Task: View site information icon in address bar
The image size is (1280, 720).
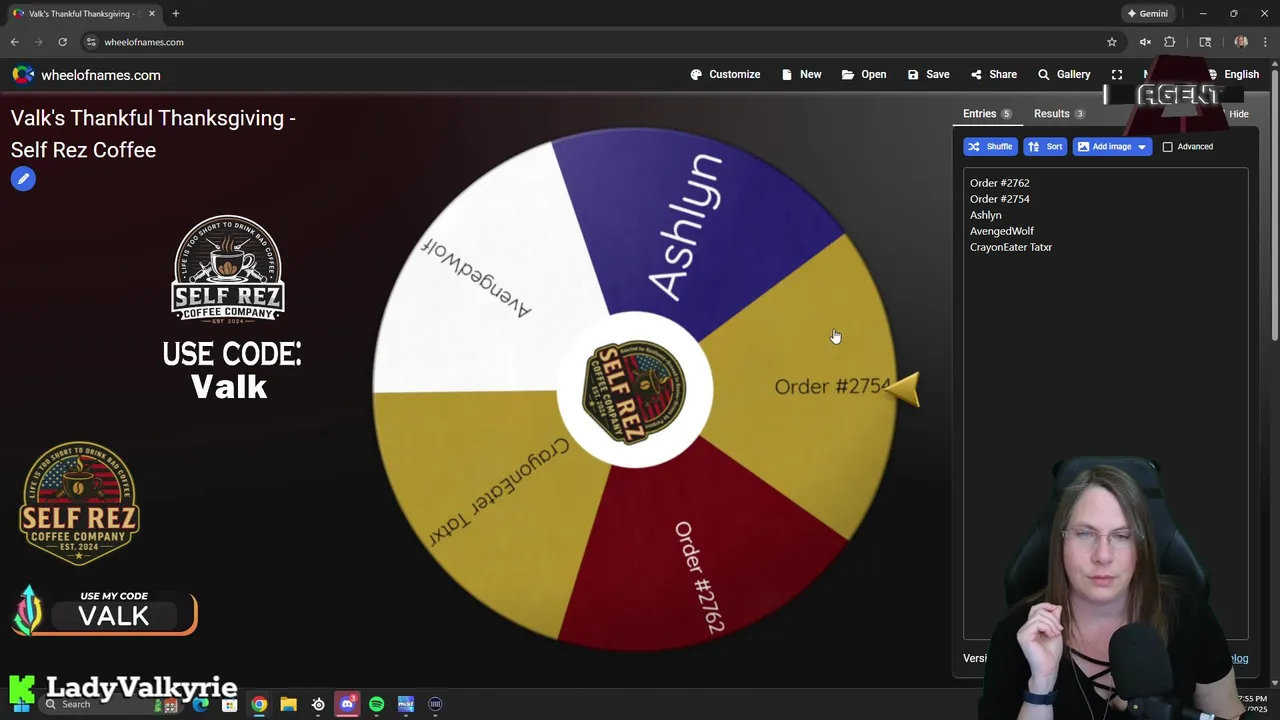Action: click(x=91, y=42)
